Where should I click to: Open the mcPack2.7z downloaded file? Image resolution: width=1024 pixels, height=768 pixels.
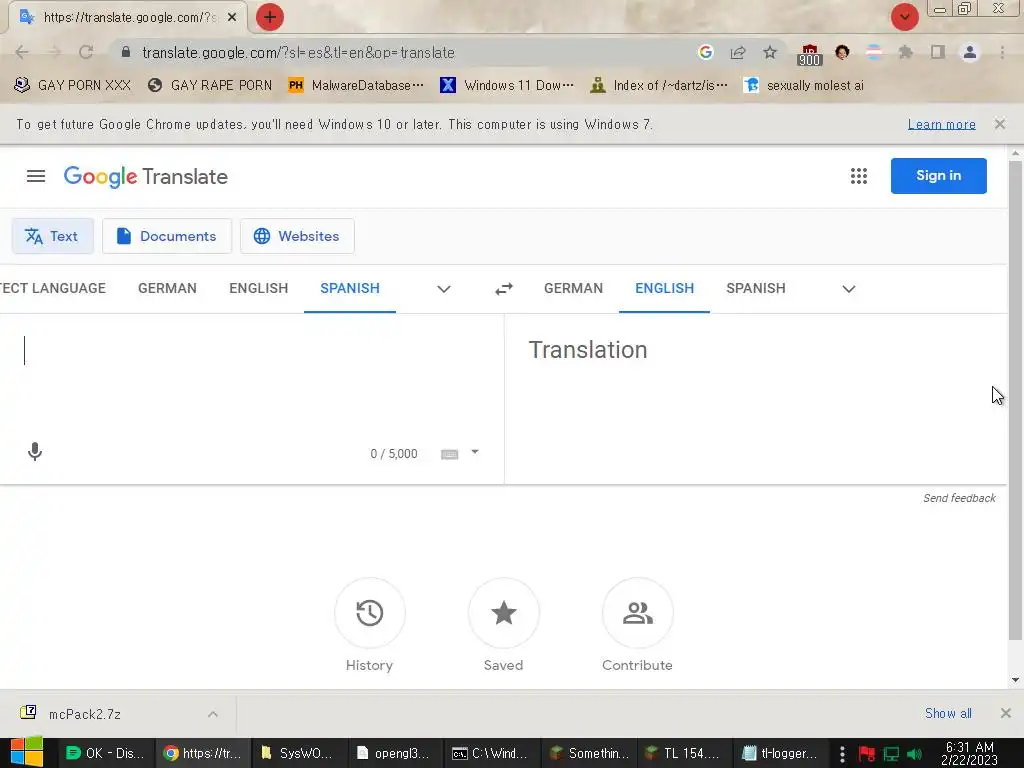[x=85, y=714]
